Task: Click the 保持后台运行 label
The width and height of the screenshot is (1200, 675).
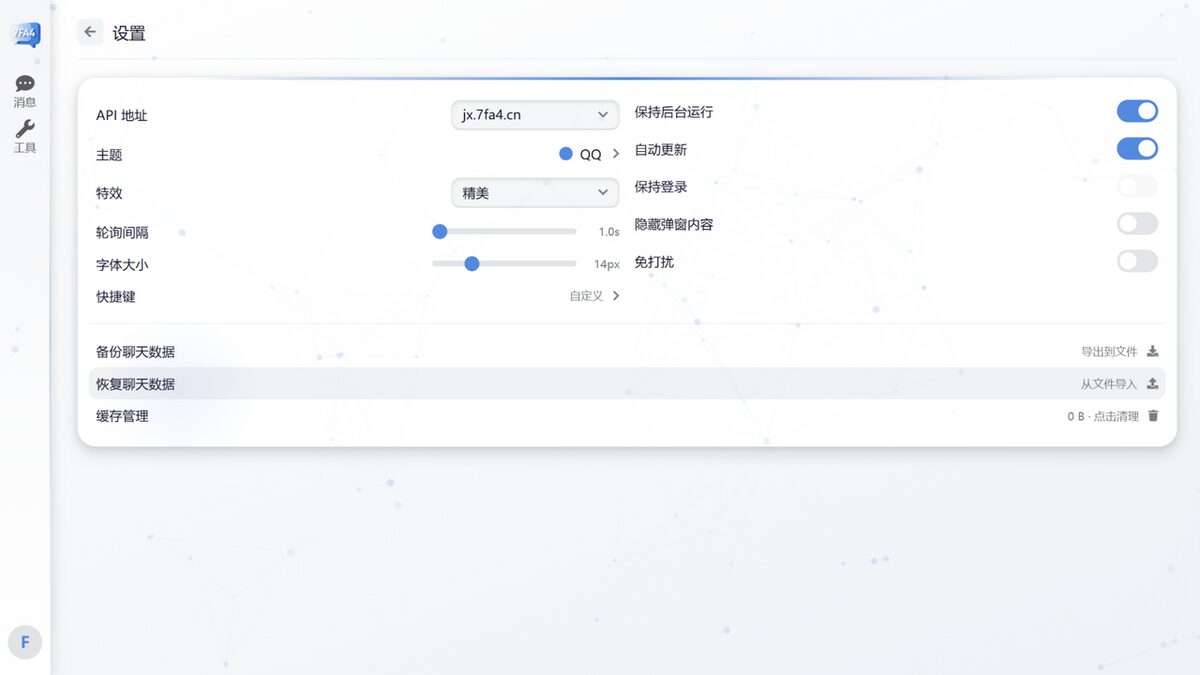Action: (674, 112)
